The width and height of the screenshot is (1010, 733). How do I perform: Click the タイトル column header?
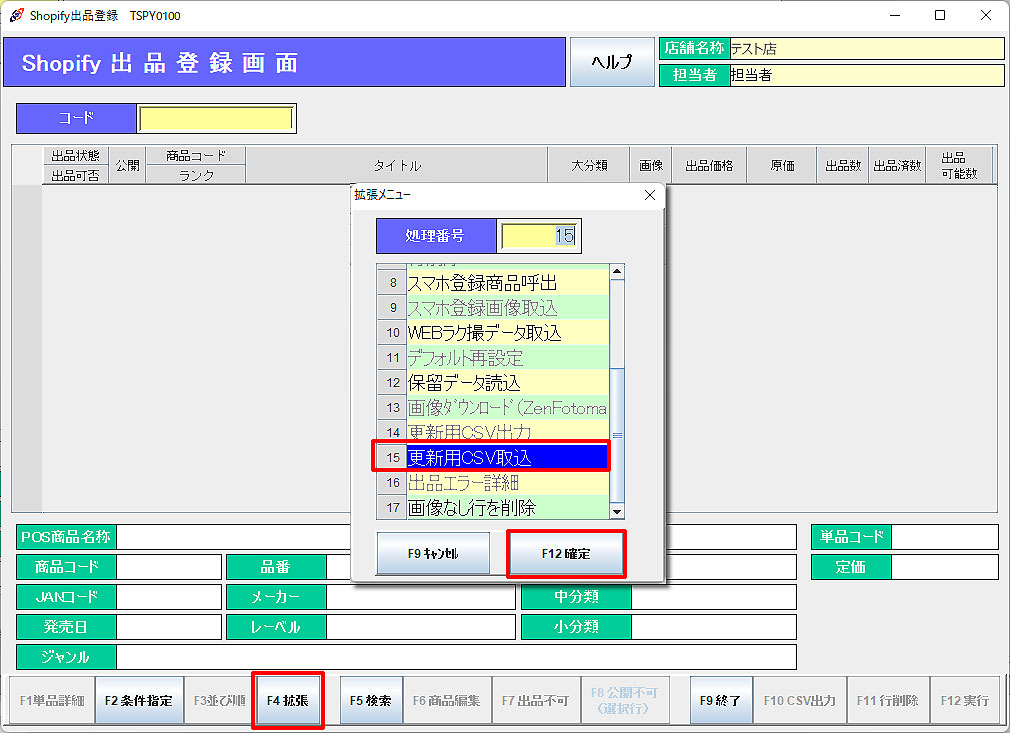(397, 165)
